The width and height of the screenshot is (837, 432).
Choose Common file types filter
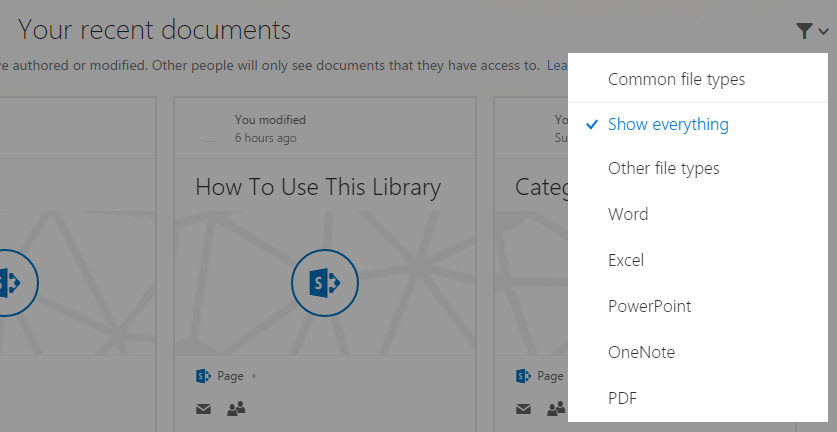(x=676, y=79)
